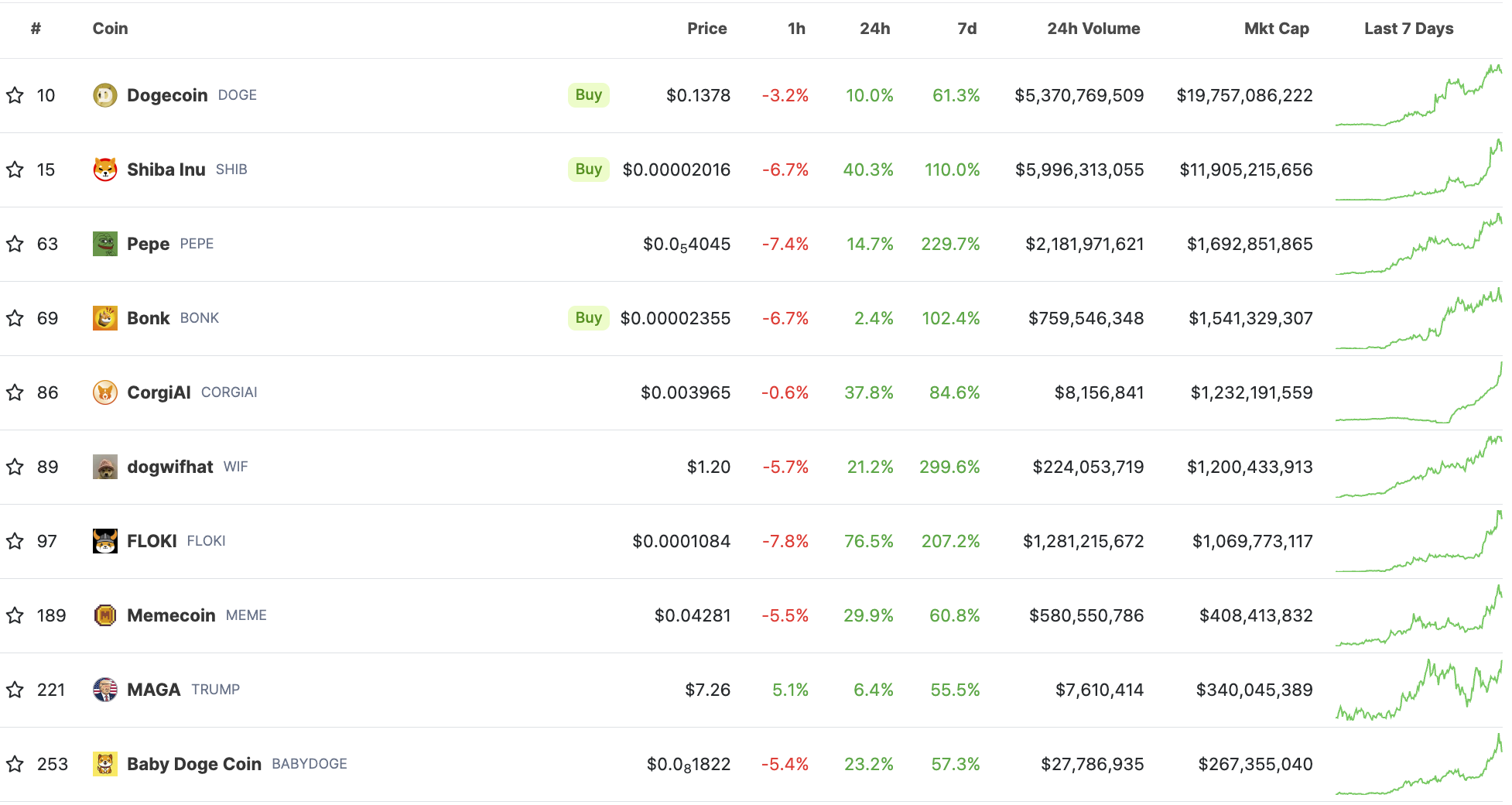Add CorgiAI to favorites via star

[x=15, y=392]
